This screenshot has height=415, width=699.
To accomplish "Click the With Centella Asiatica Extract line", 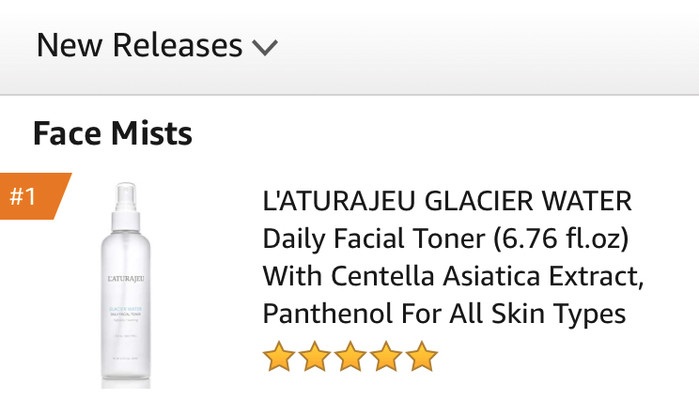I will tap(453, 276).
